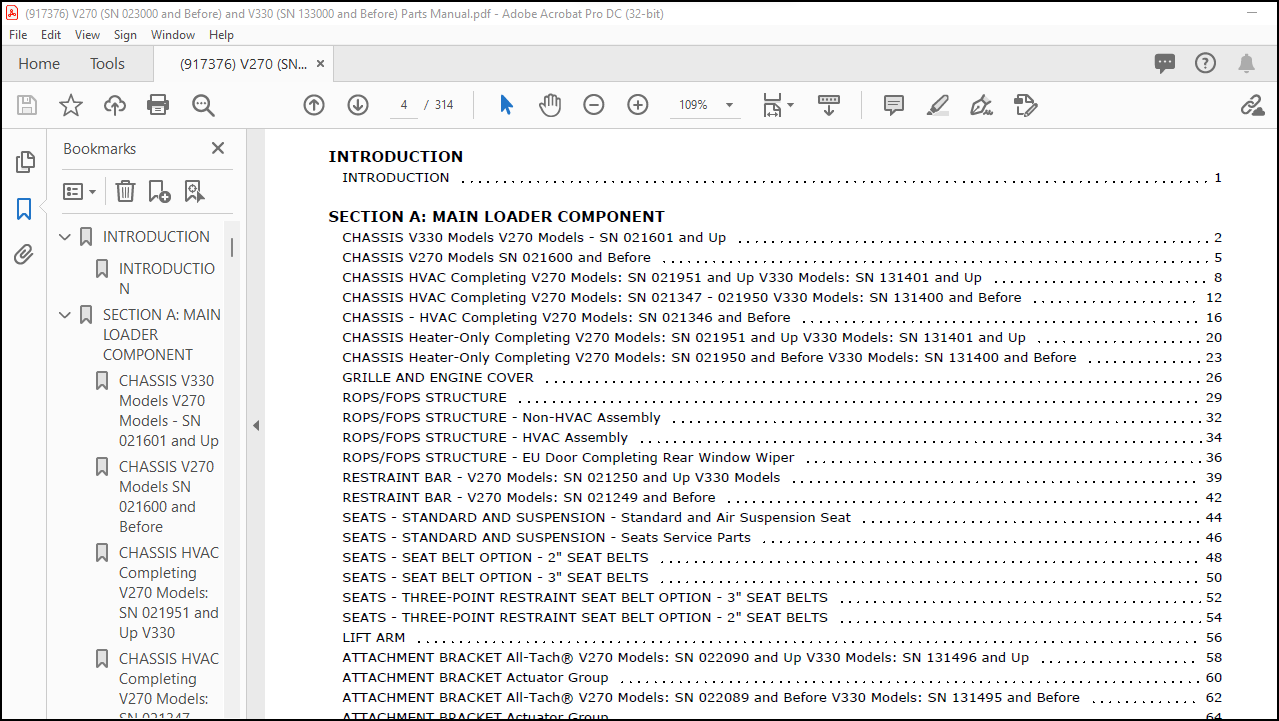Open bookmark CHASSIS V330 Models V270 Models
Viewport: 1279px width, 721px height.
coord(168,411)
